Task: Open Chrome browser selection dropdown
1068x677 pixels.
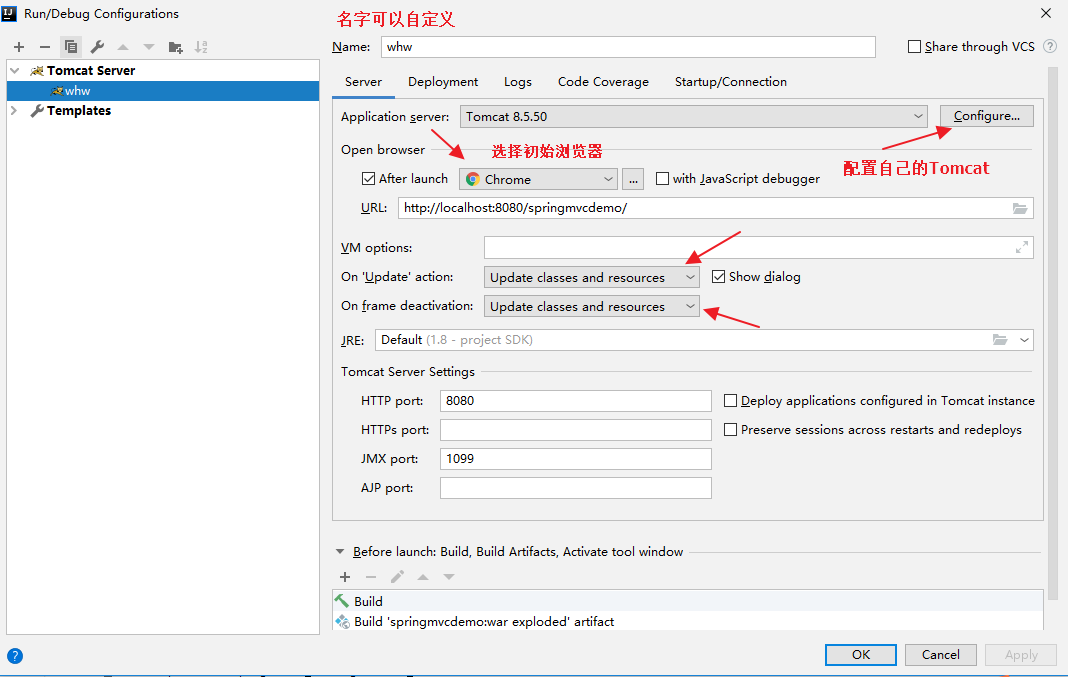Action: (x=539, y=179)
